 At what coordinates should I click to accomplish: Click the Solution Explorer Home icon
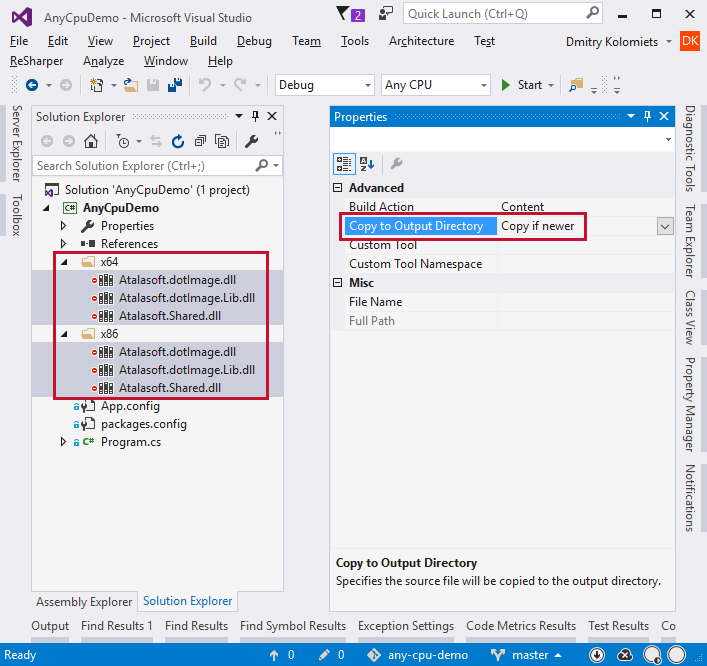click(91, 142)
